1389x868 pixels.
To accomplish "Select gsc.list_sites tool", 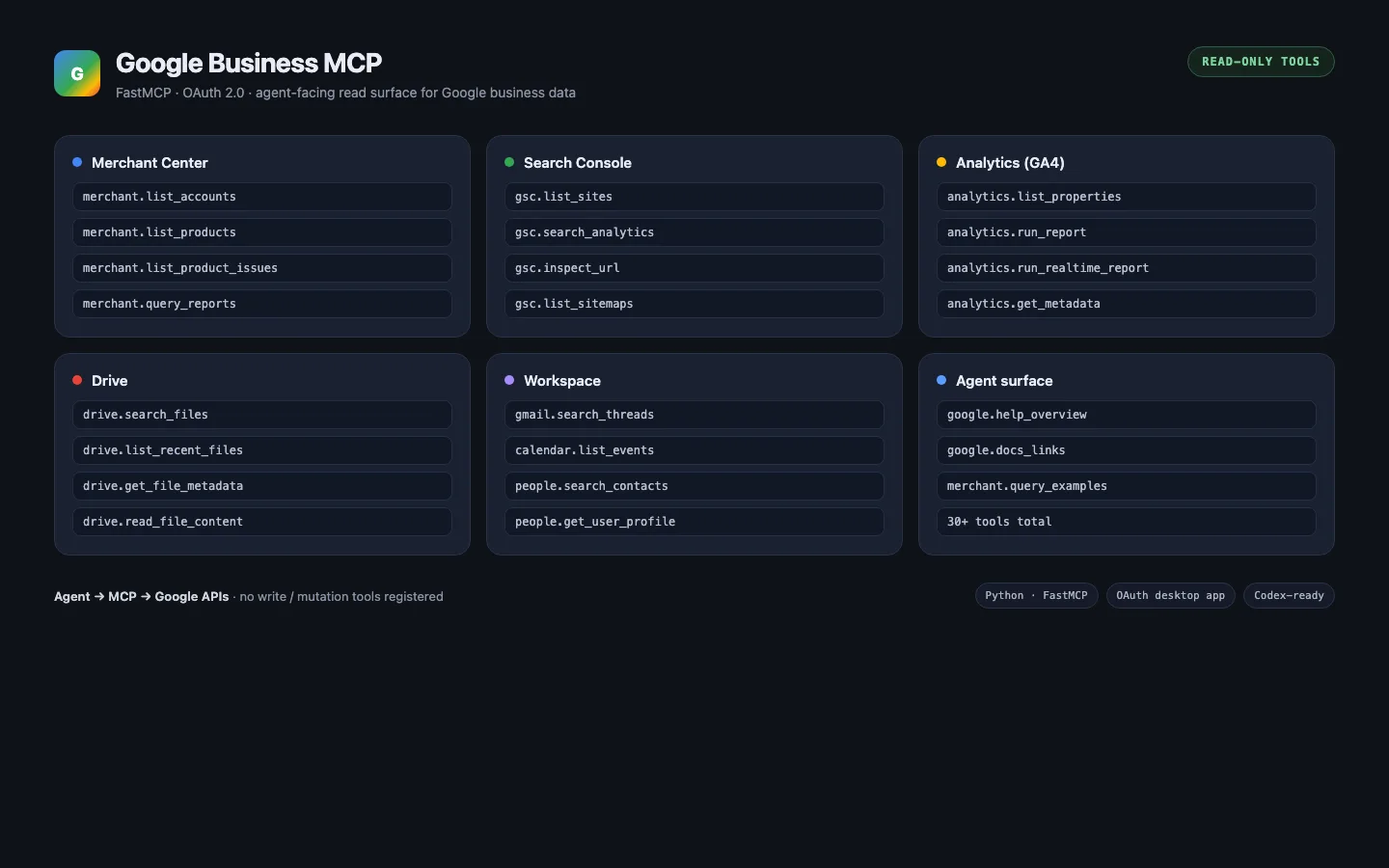I will [x=694, y=197].
